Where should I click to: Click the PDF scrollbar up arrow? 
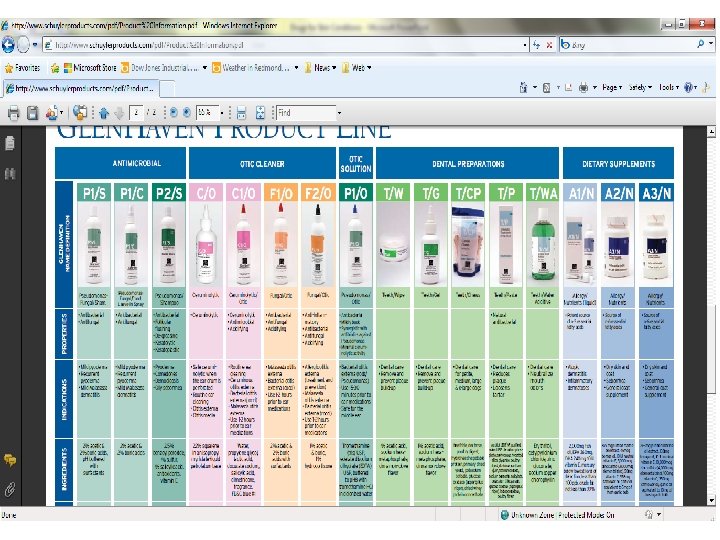(712, 132)
